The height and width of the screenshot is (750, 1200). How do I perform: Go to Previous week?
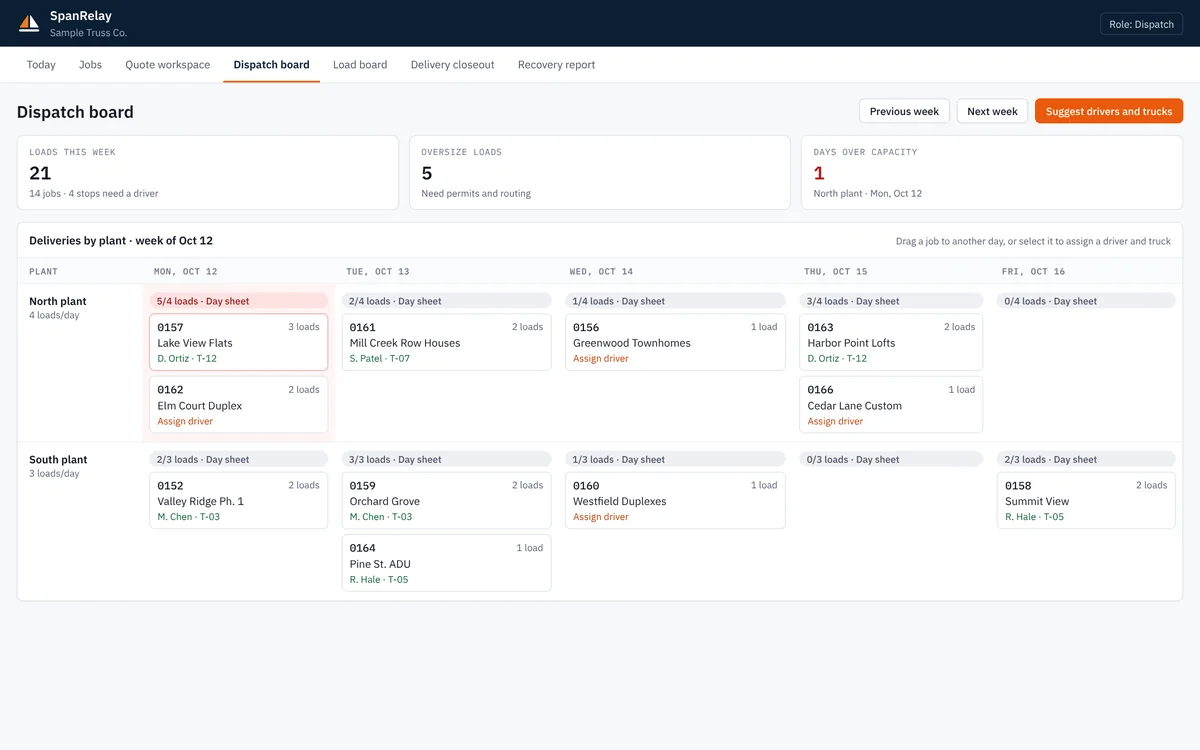click(904, 111)
